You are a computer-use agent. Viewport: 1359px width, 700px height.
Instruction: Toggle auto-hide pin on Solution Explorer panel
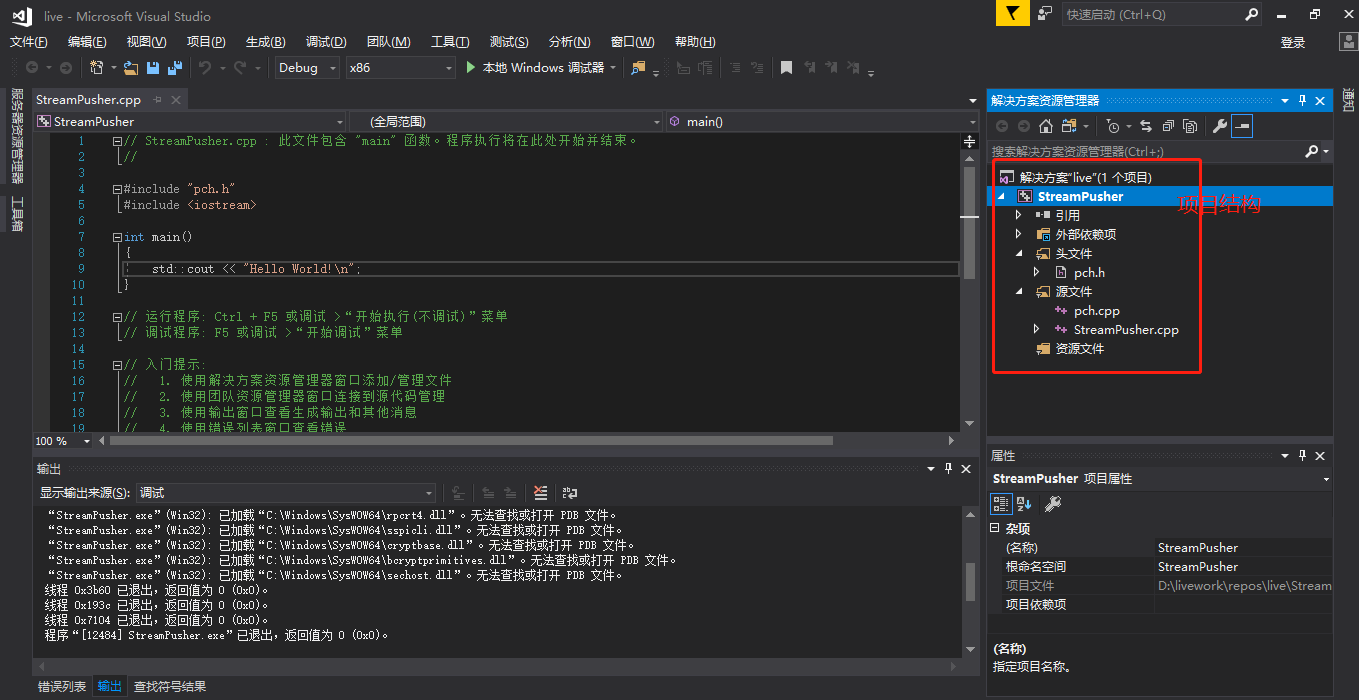1303,100
